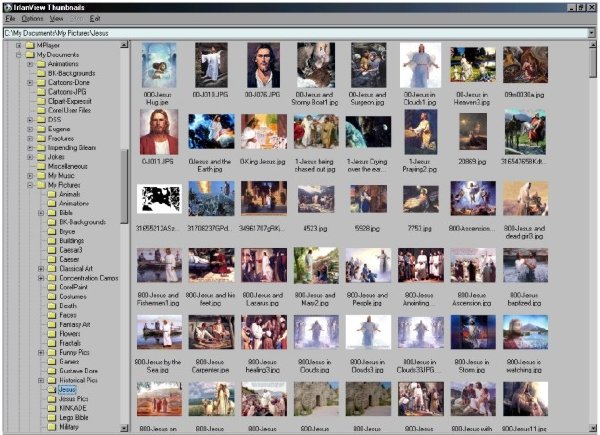Select the Games folder icon

(52, 362)
